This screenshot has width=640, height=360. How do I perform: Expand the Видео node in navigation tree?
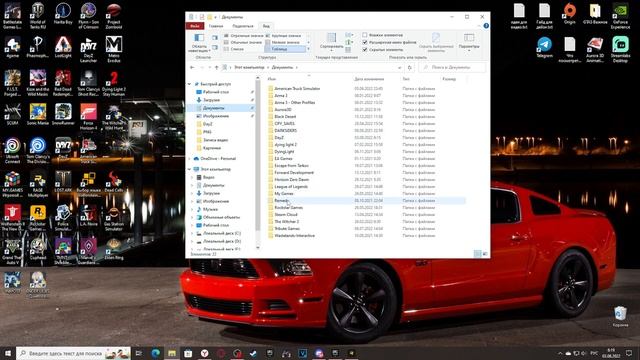(192, 178)
